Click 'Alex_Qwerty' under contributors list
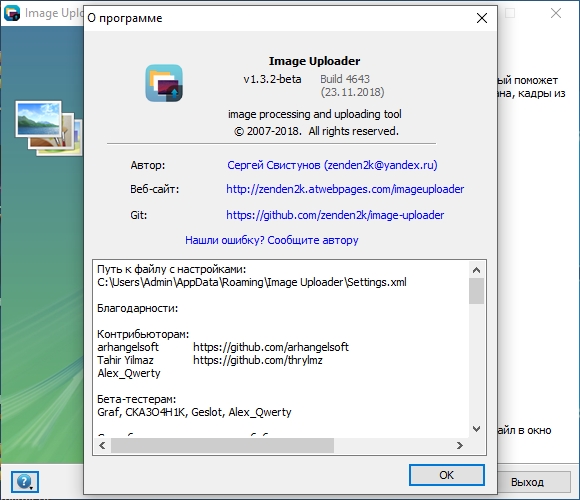This screenshot has width=580, height=500. point(129,373)
